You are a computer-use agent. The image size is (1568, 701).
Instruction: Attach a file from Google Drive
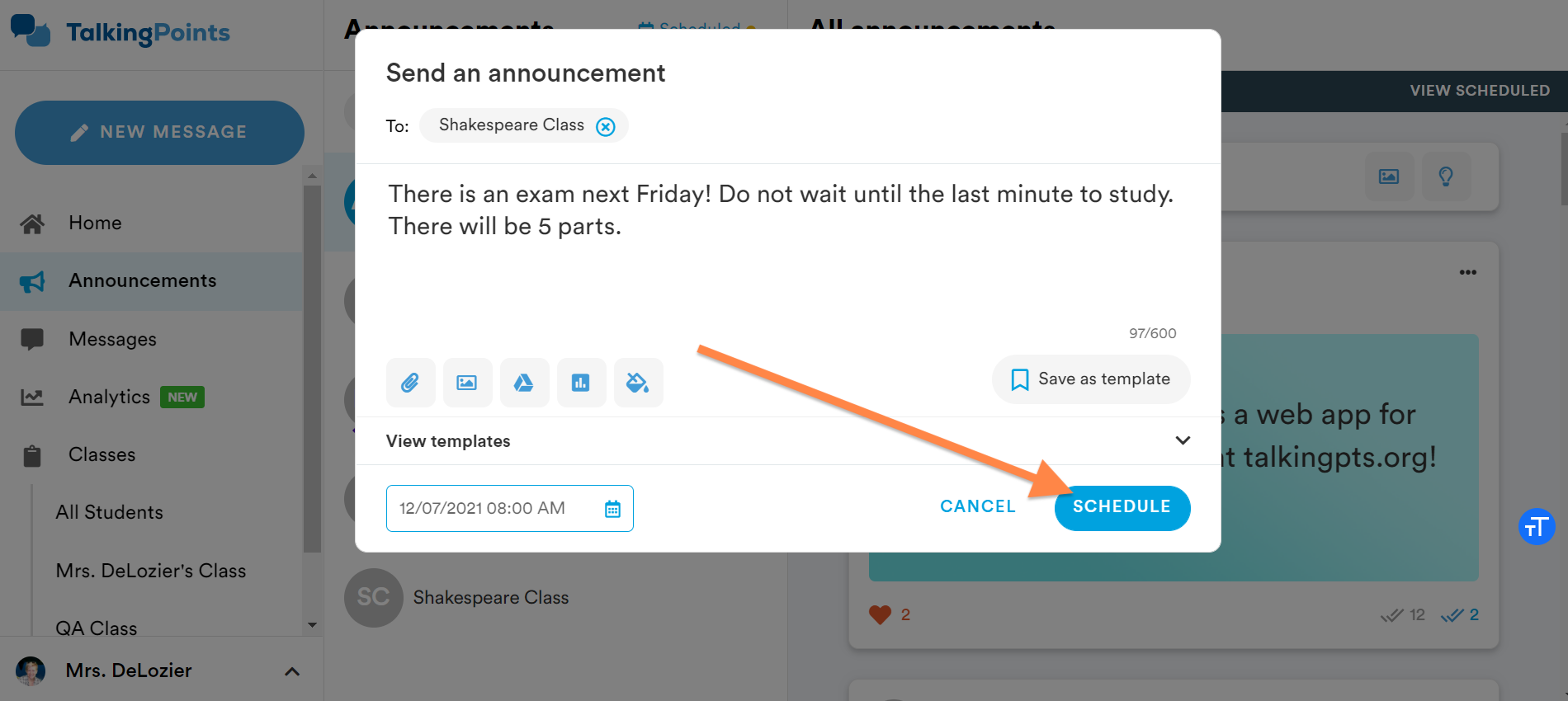[x=524, y=383]
